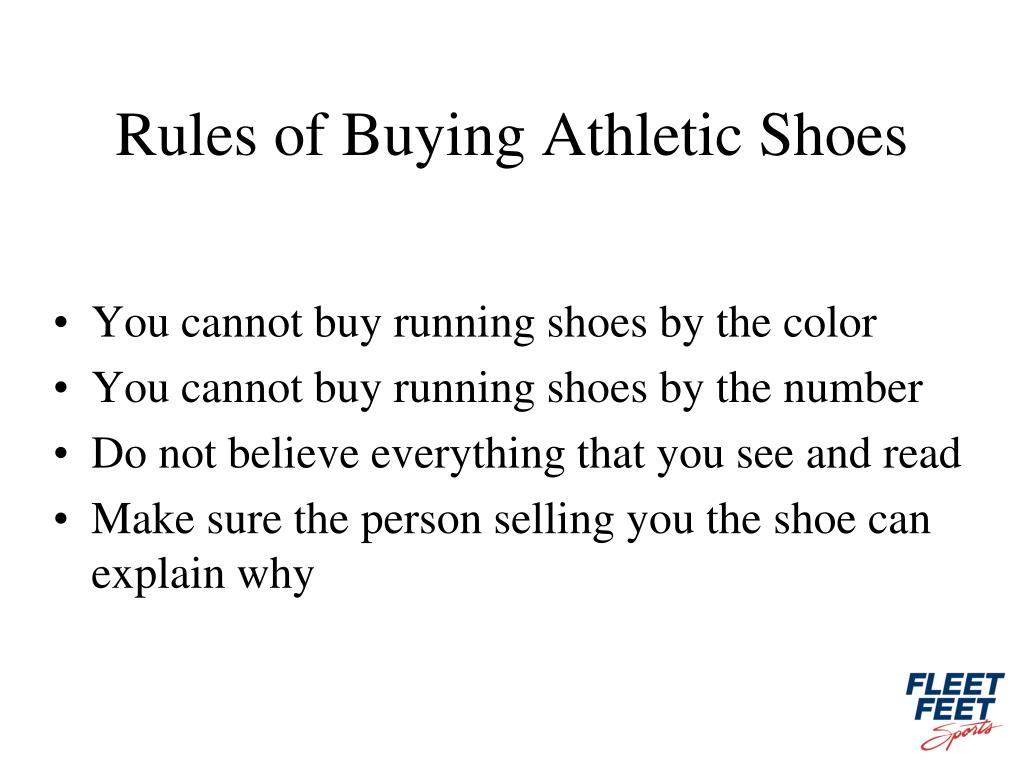The height and width of the screenshot is (768, 1024).
Task: Click the 'explain why' text
Action: 202,575
